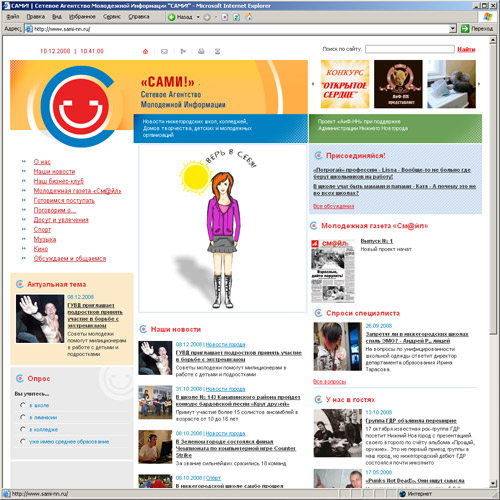Click the red site home icon

[x=145, y=51]
